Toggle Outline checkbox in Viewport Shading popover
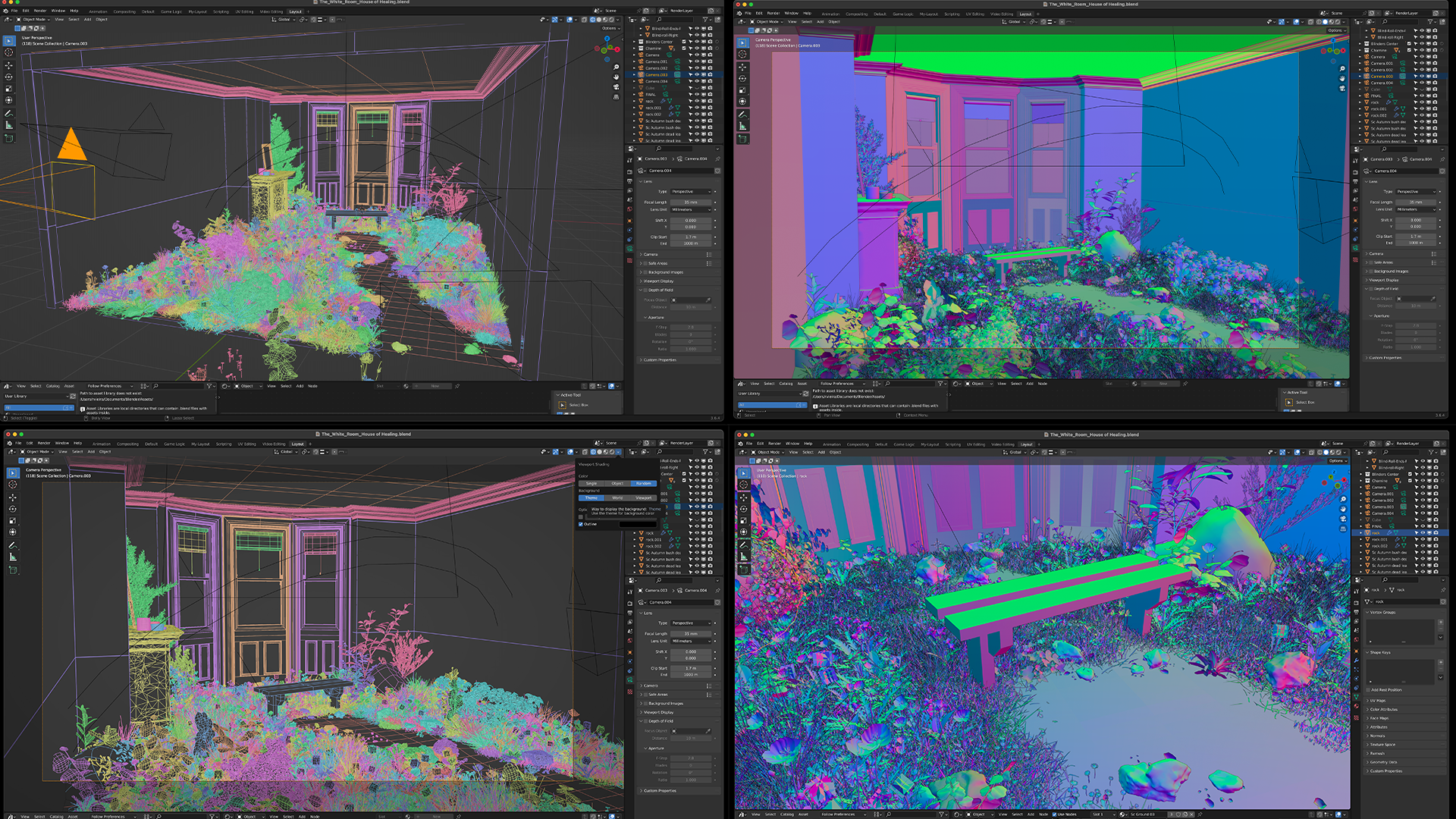The width and height of the screenshot is (1456, 819). click(x=581, y=524)
